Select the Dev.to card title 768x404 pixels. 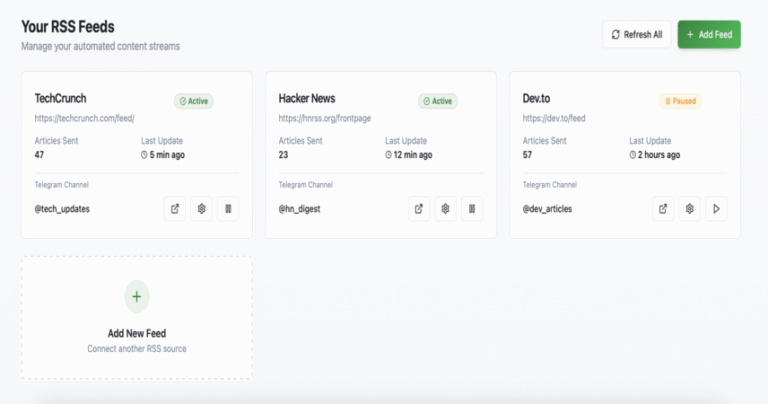536,98
